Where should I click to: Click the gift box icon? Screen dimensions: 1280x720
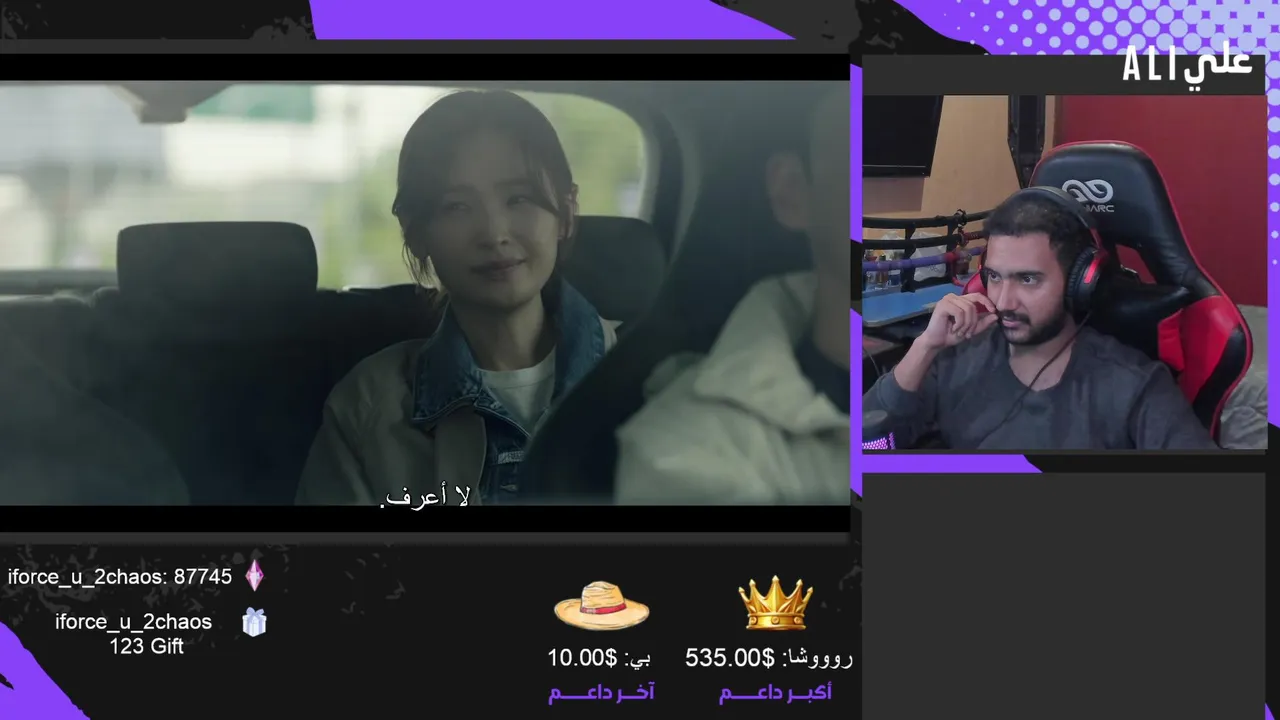[x=254, y=622]
